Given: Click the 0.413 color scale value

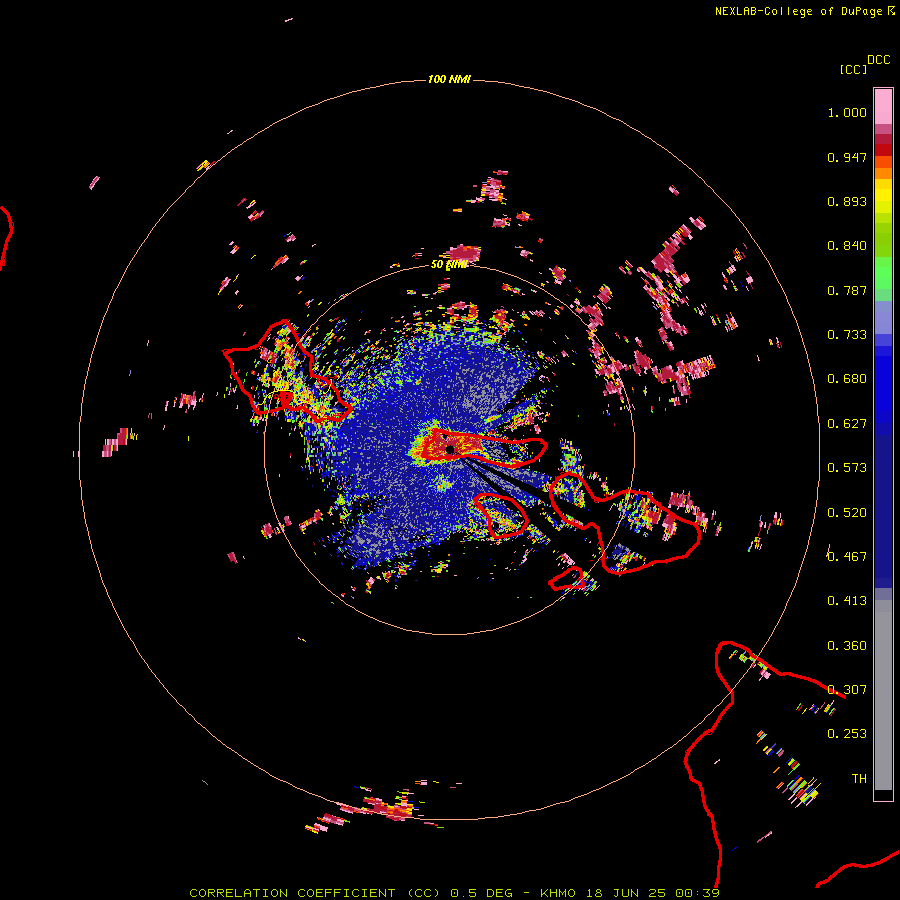Looking at the screenshot, I should (847, 601).
